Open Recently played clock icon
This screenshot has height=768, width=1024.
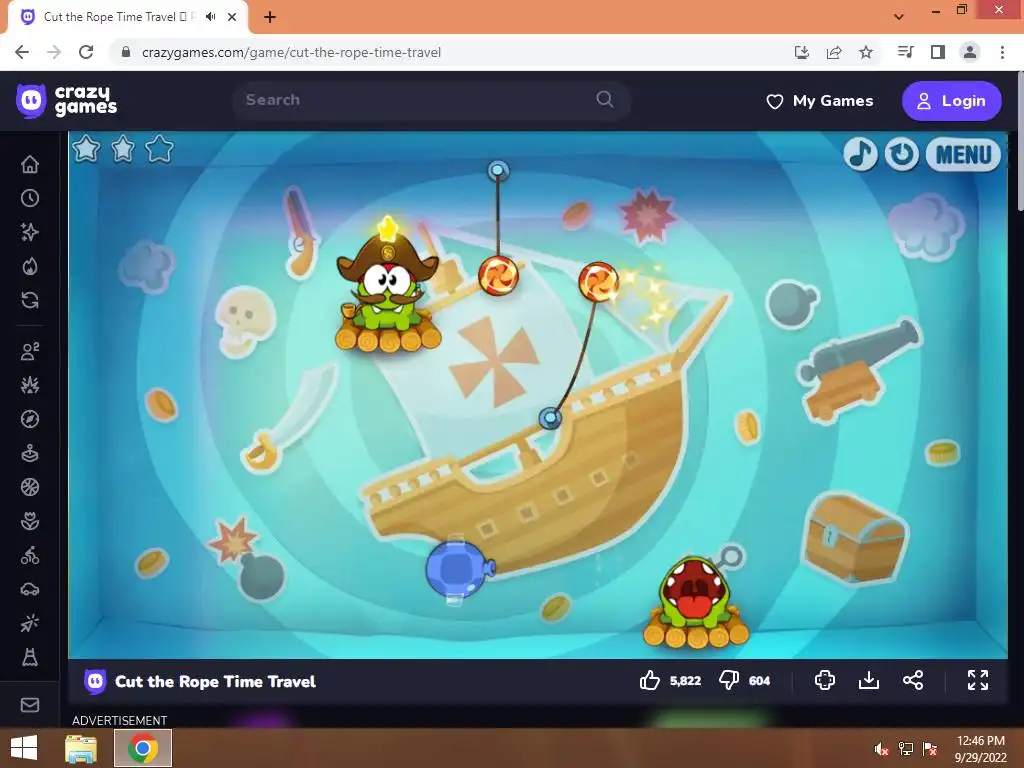30,198
